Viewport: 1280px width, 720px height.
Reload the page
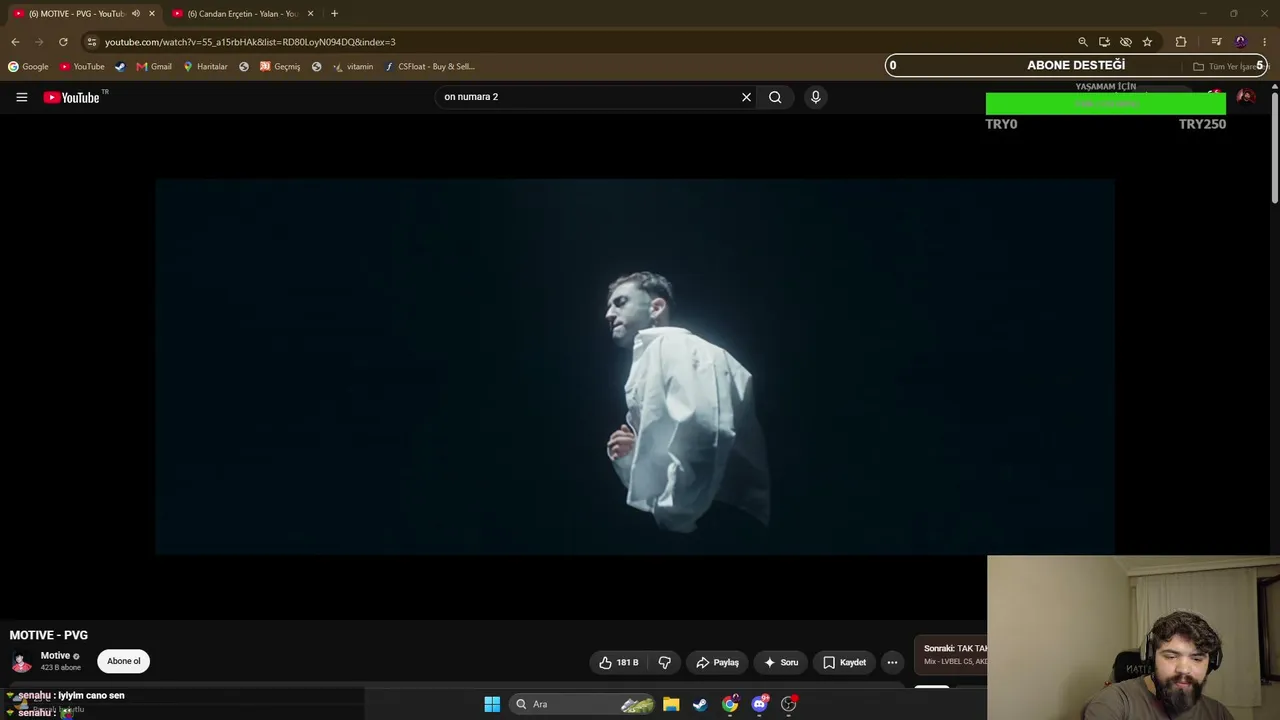point(63,42)
